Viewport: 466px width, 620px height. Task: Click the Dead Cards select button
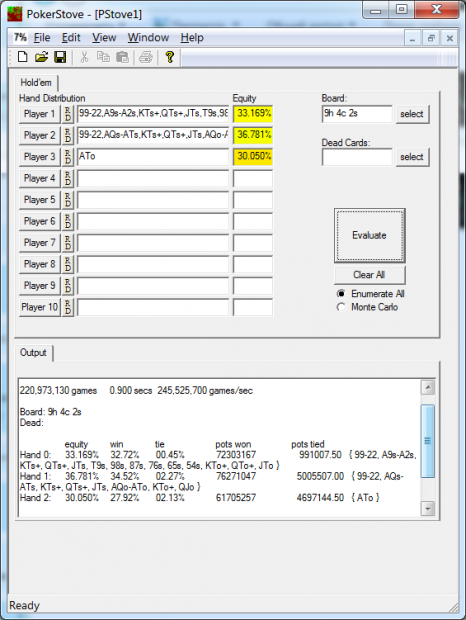point(412,157)
